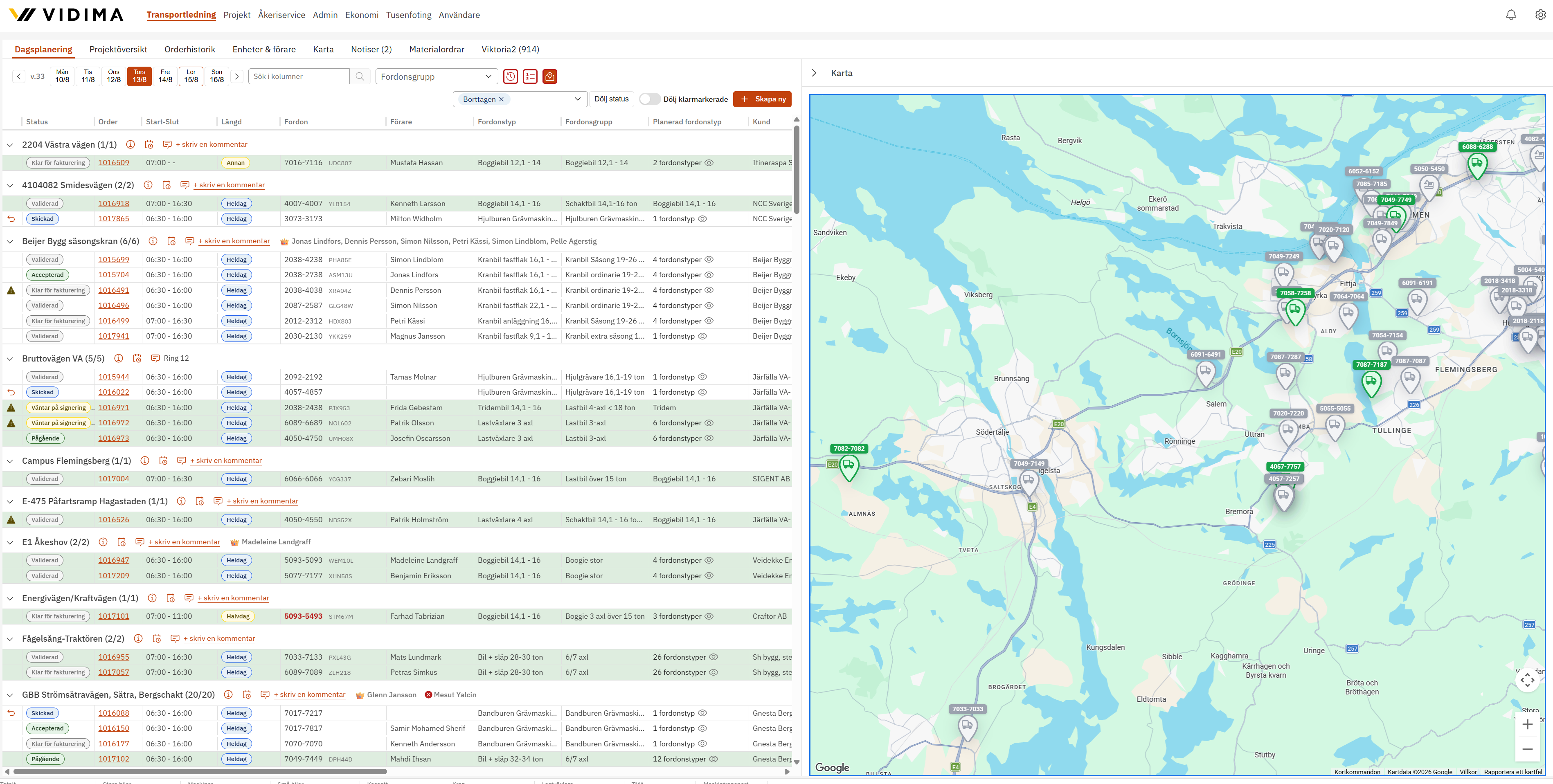Open the status filter dropdown with Borttagen
Image resolution: width=1553 pixels, height=784 pixels.
(x=520, y=99)
